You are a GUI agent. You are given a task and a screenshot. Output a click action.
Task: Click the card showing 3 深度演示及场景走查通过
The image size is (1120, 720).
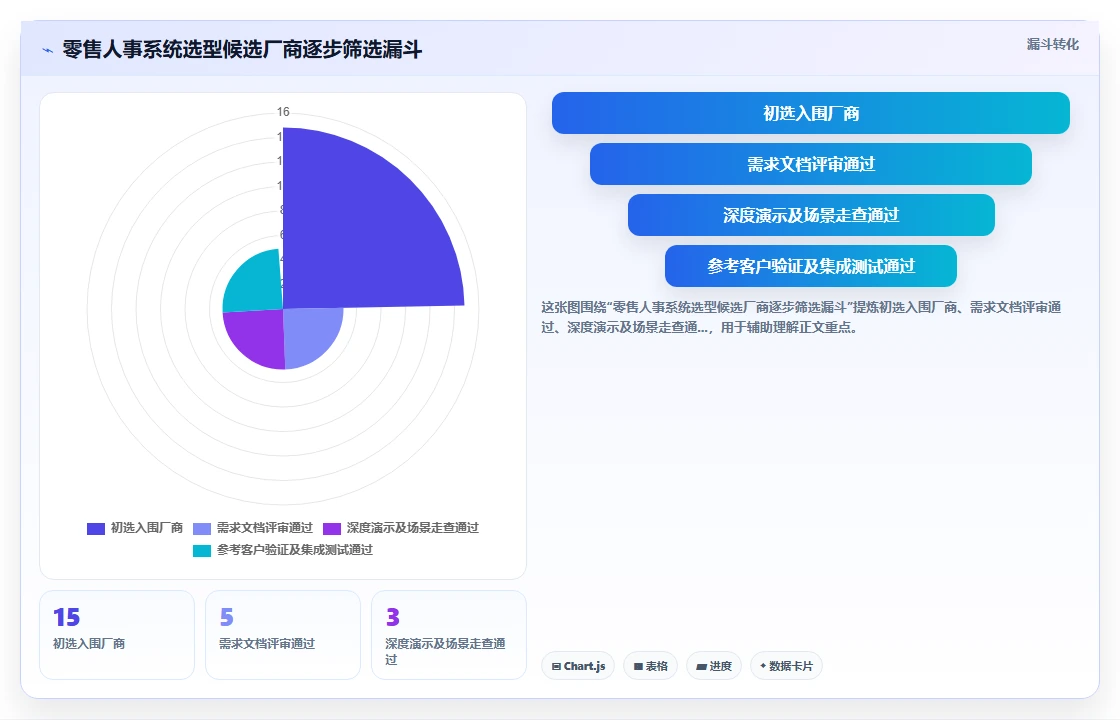click(x=449, y=635)
